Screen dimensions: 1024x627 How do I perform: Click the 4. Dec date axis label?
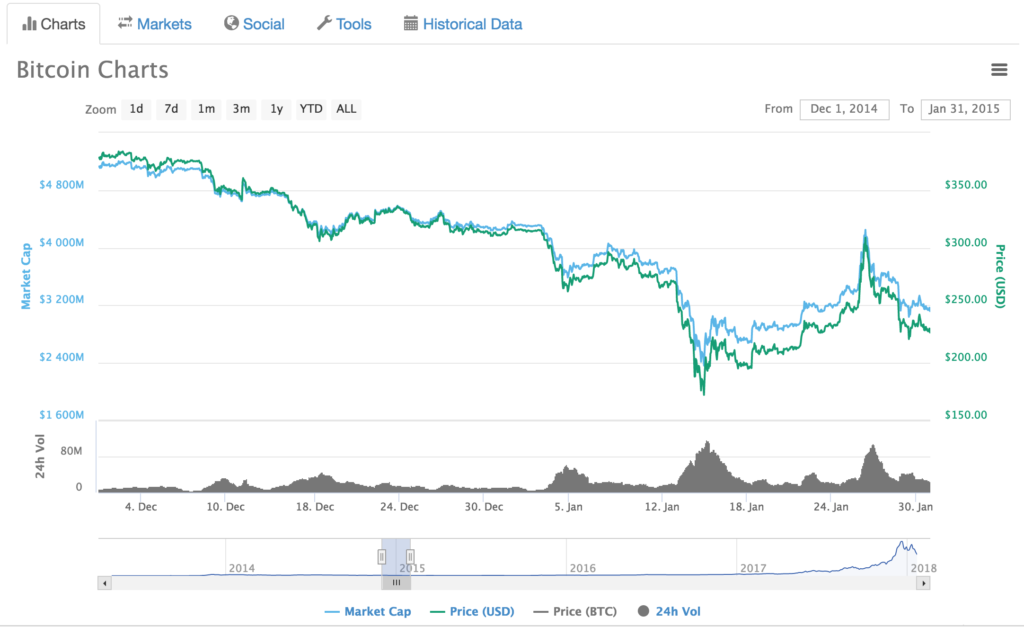click(x=141, y=507)
